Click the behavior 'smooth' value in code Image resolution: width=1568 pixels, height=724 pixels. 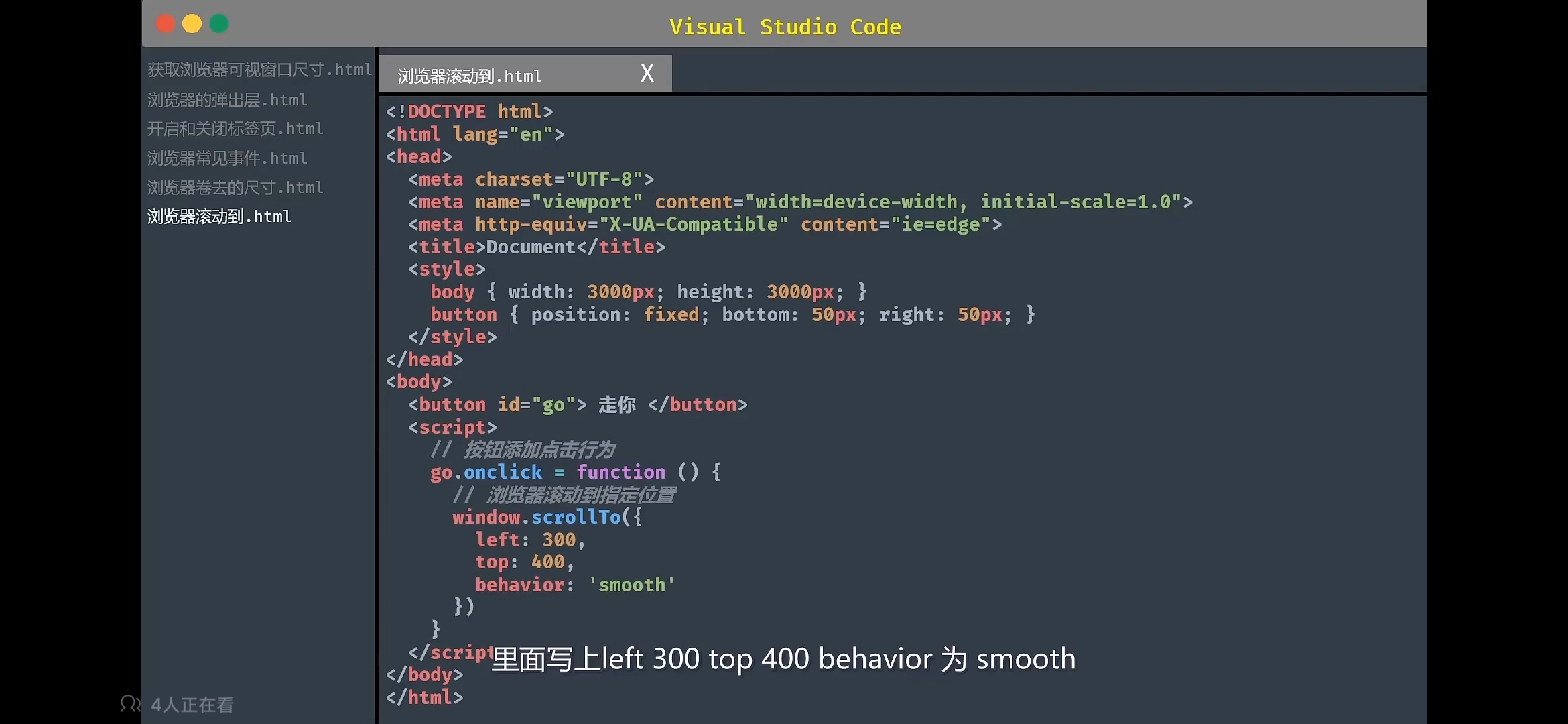coord(631,585)
